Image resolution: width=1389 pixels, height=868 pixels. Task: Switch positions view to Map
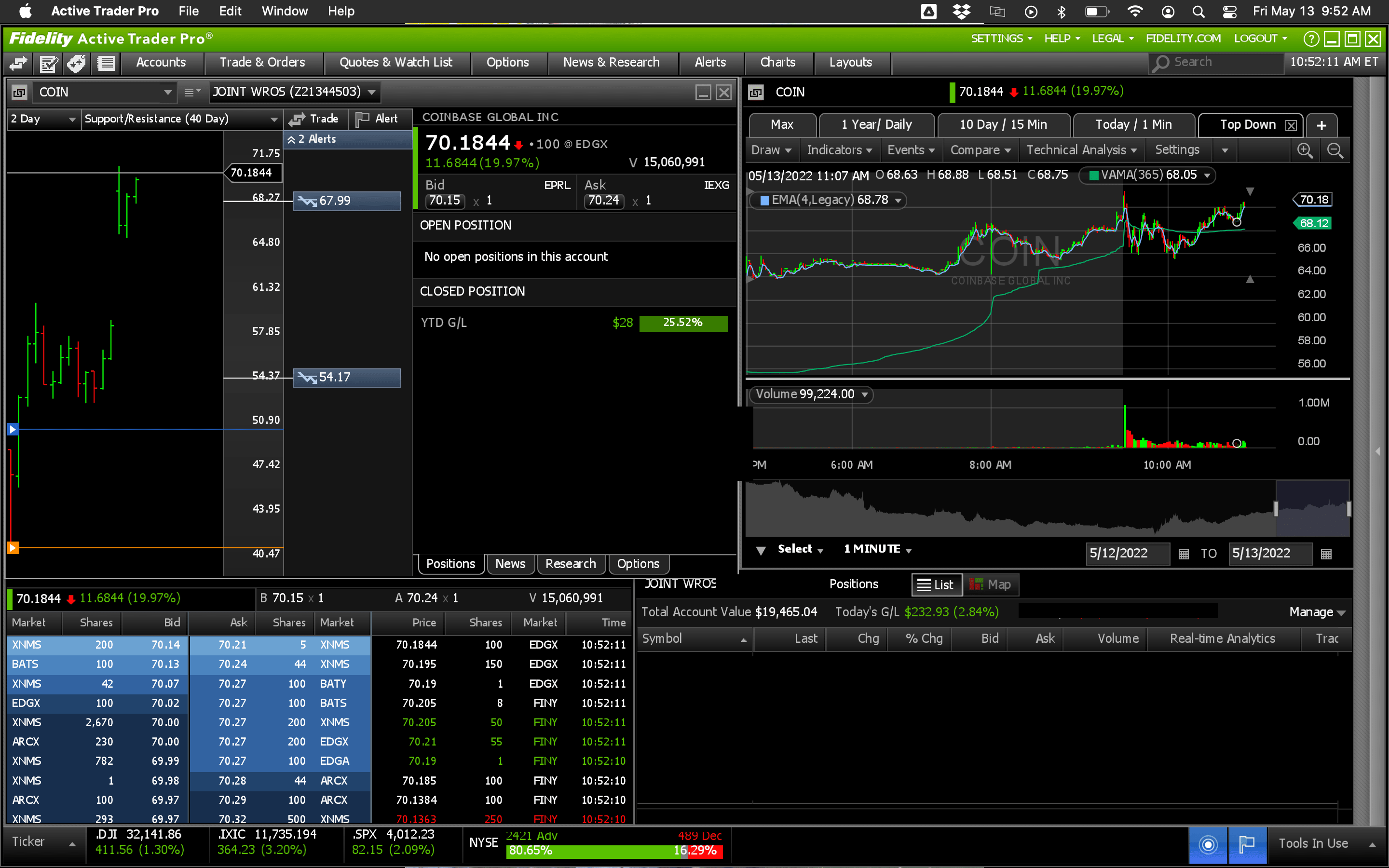(990, 584)
